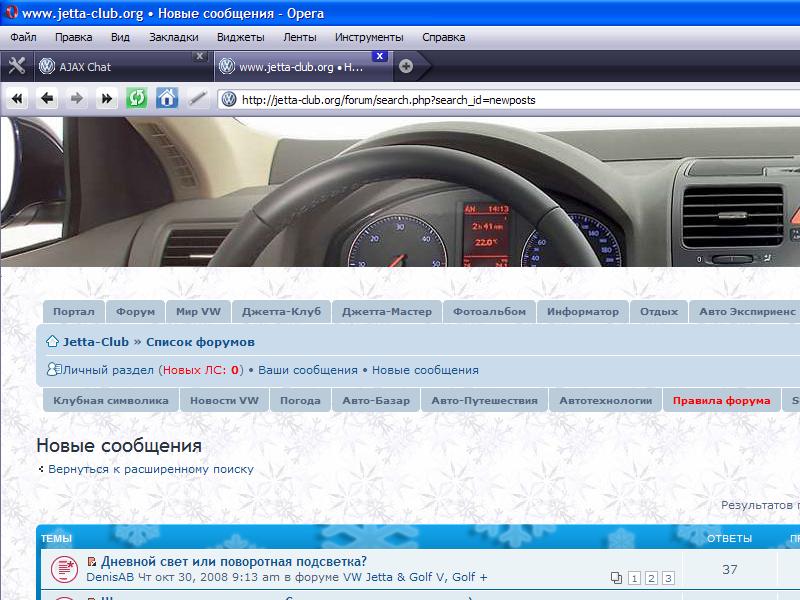
Task: Close the AJAX Chat tab
Action: [200, 56]
